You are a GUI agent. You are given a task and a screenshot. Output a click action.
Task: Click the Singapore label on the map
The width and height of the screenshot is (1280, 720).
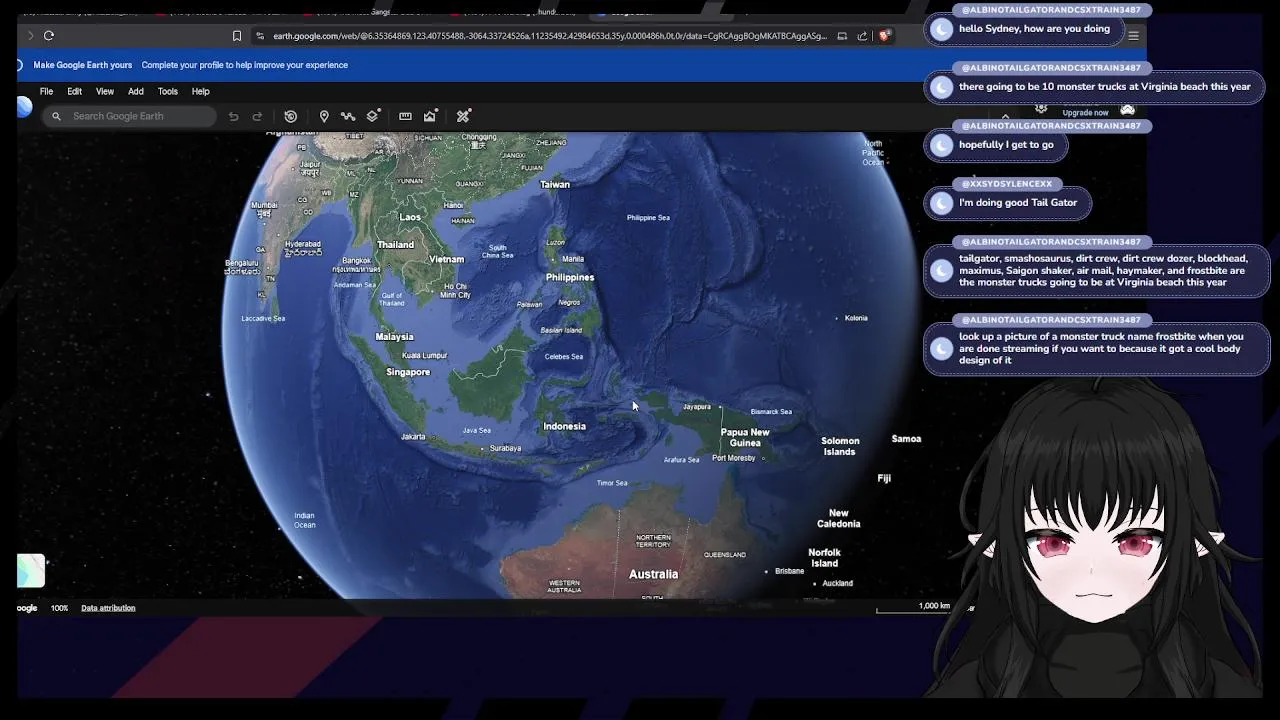coord(408,372)
